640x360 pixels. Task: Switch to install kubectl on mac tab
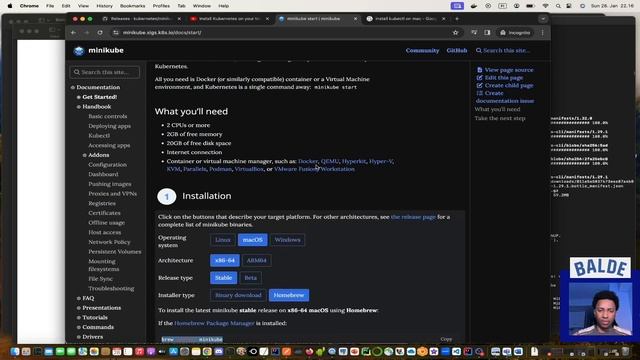pos(405,19)
